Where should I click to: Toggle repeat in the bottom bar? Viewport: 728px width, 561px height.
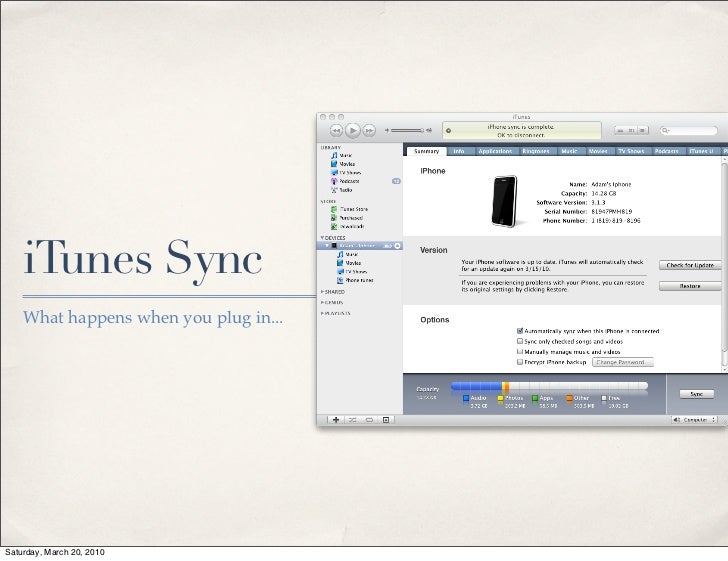[x=369, y=420]
